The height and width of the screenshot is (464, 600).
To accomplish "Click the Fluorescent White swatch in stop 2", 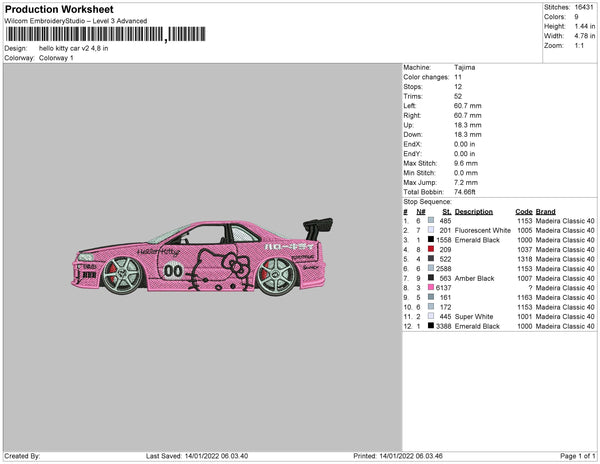I will point(431,231).
